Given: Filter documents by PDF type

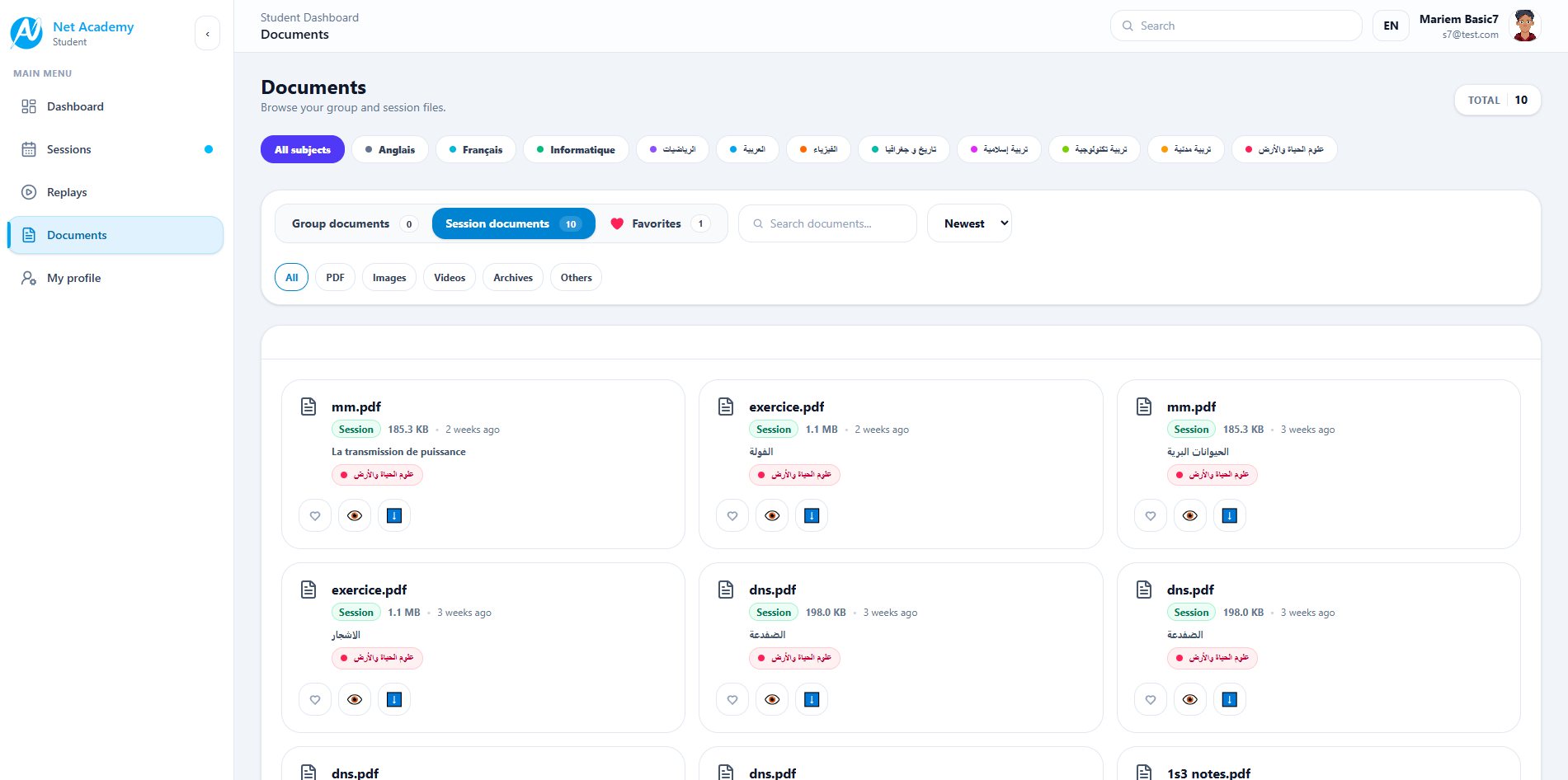Looking at the screenshot, I should point(335,278).
